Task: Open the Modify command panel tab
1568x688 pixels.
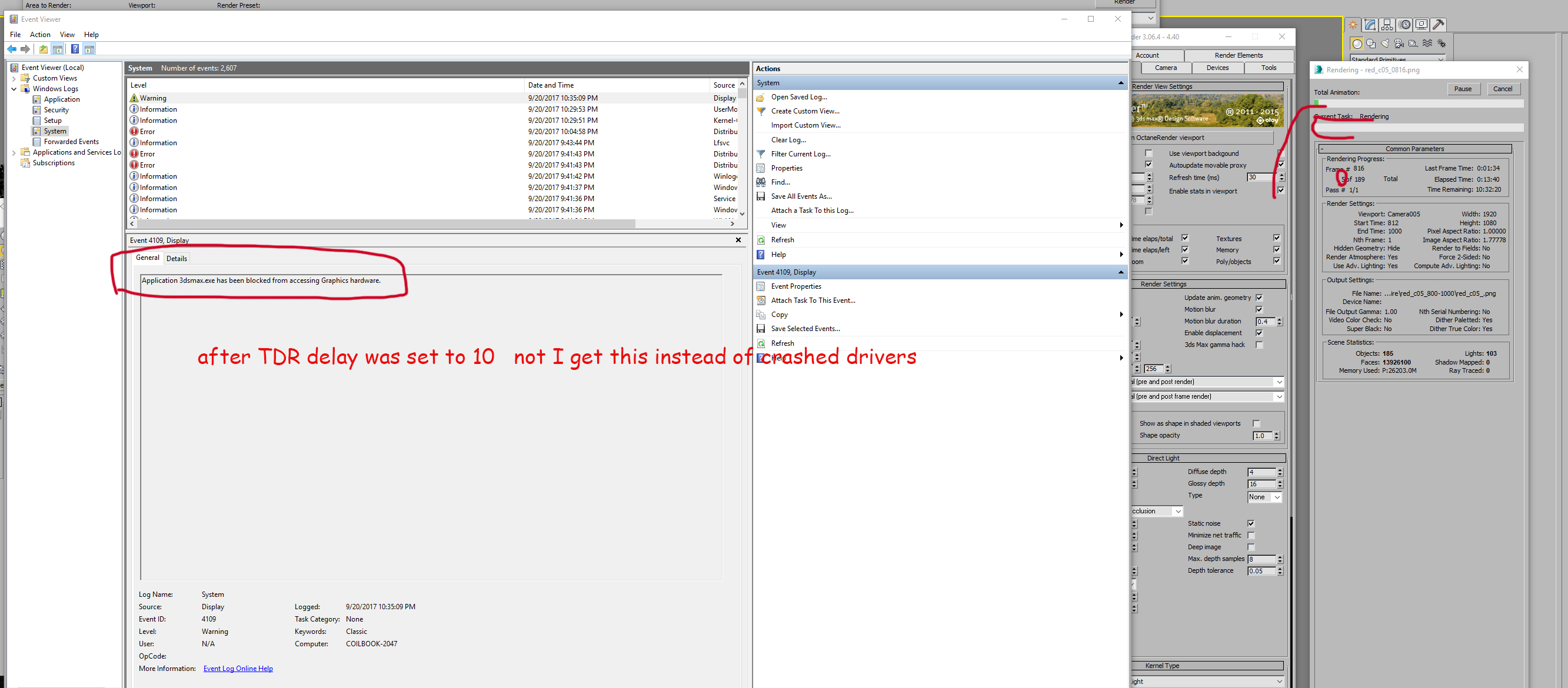Action: [1370, 25]
